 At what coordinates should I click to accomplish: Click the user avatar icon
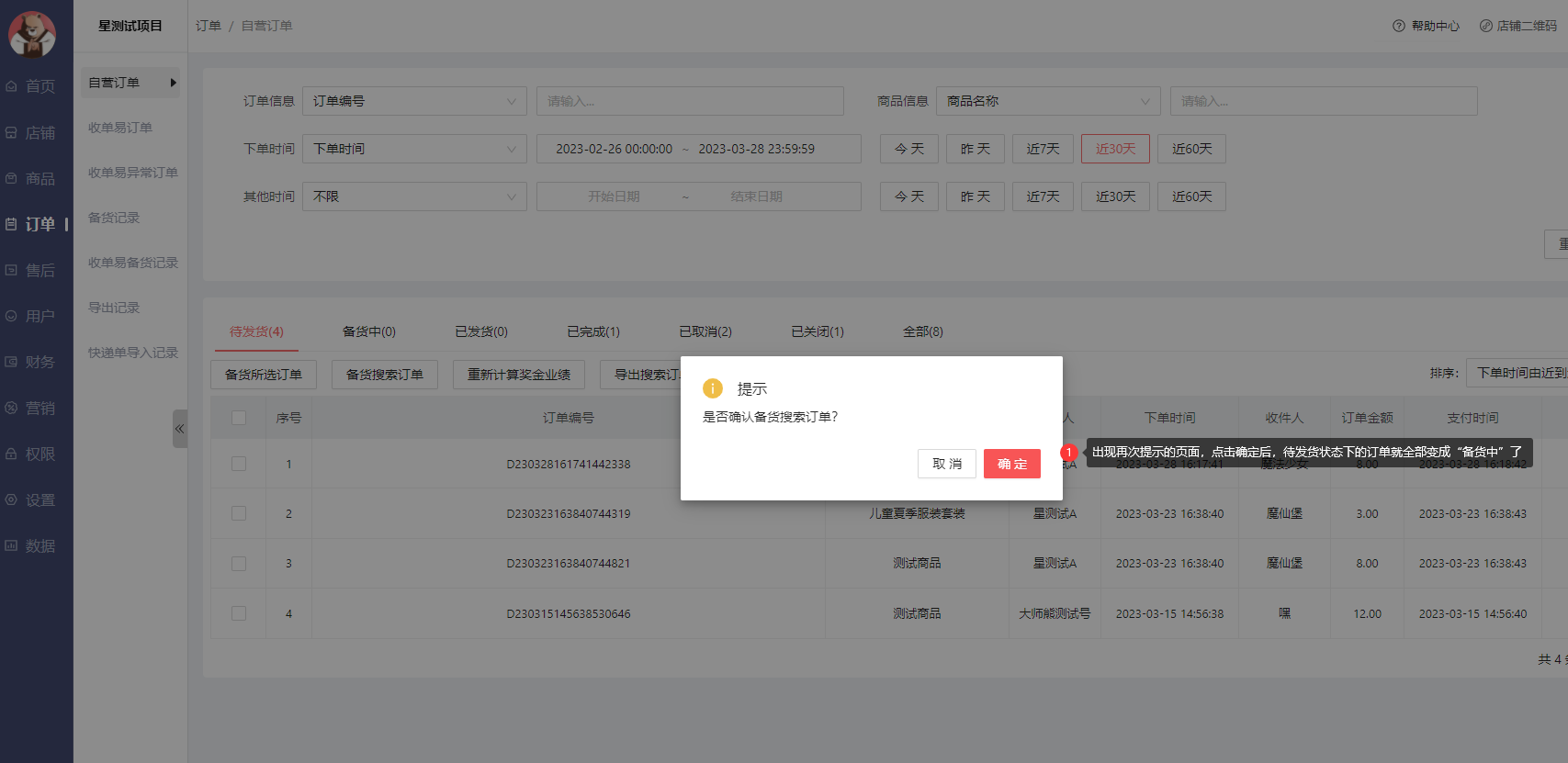click(x=32, y=33)
